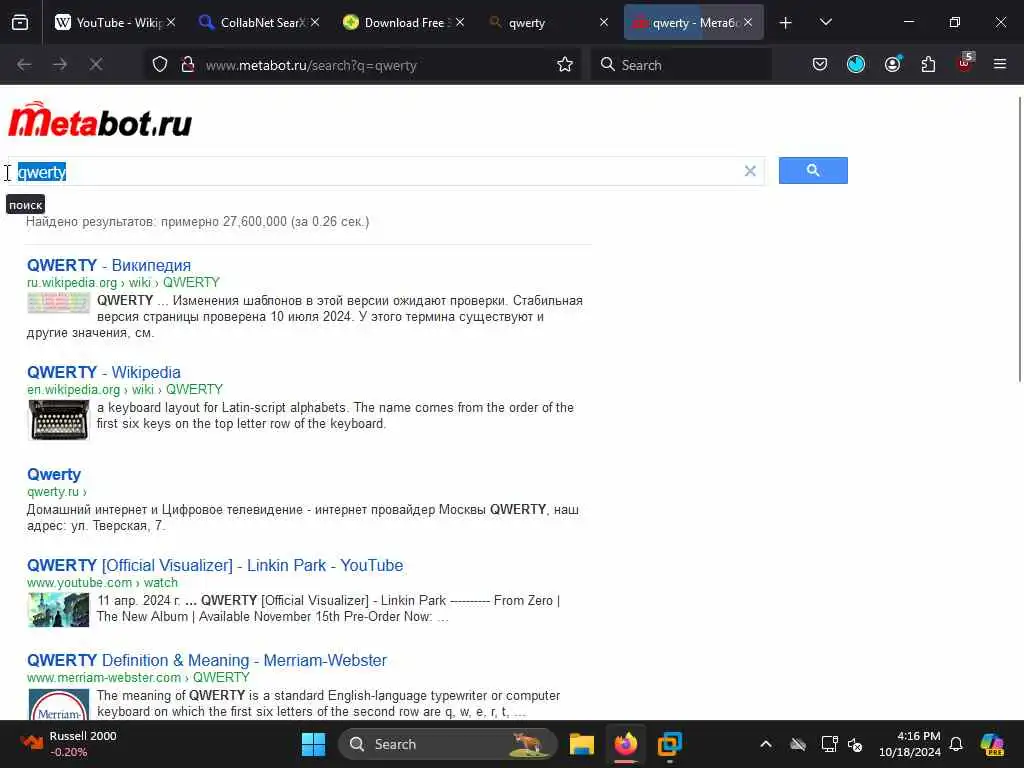Open File Explorer from taskbar

click(581, 744)
